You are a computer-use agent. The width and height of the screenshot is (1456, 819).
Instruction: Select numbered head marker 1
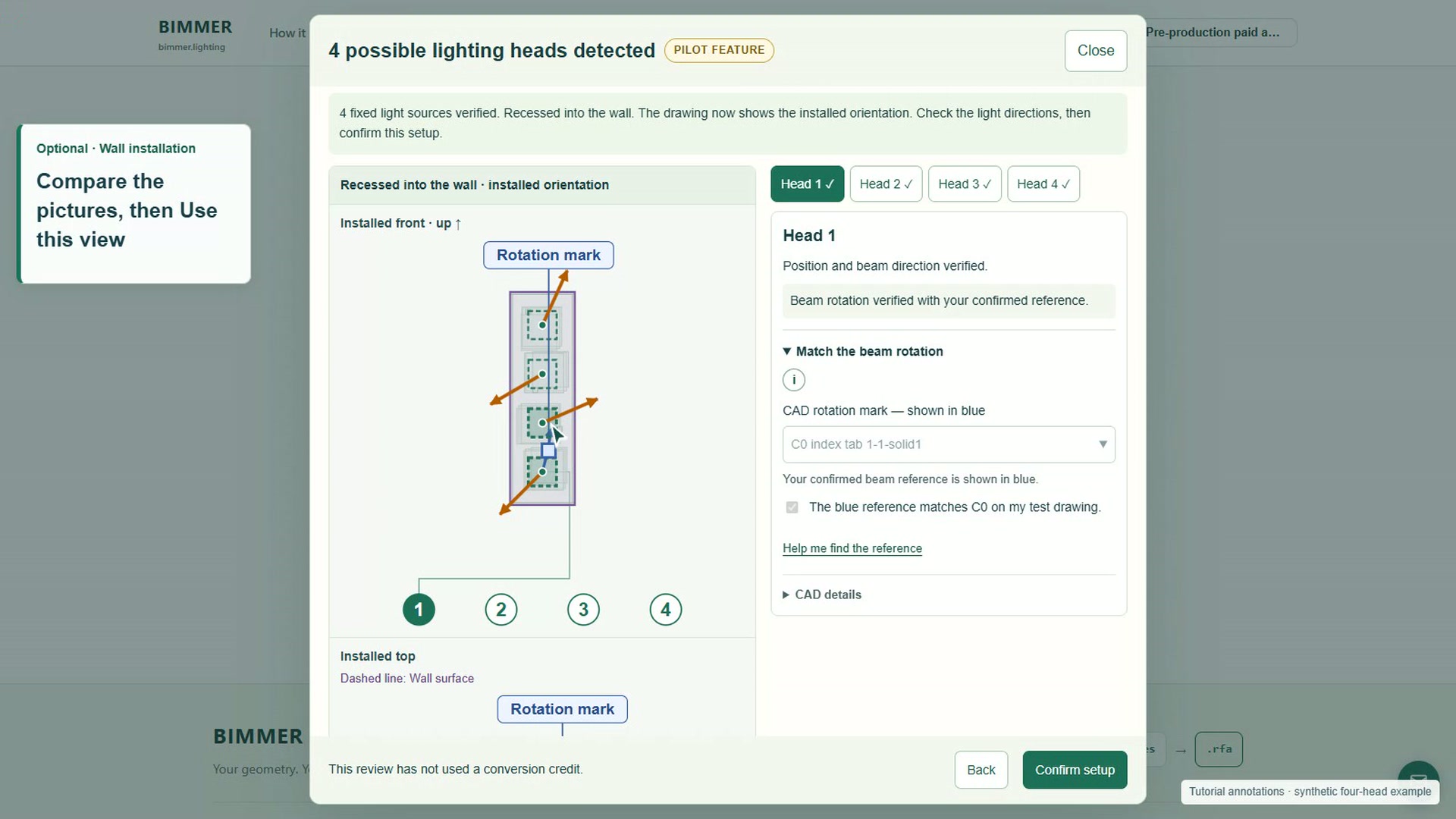[419, 610]
